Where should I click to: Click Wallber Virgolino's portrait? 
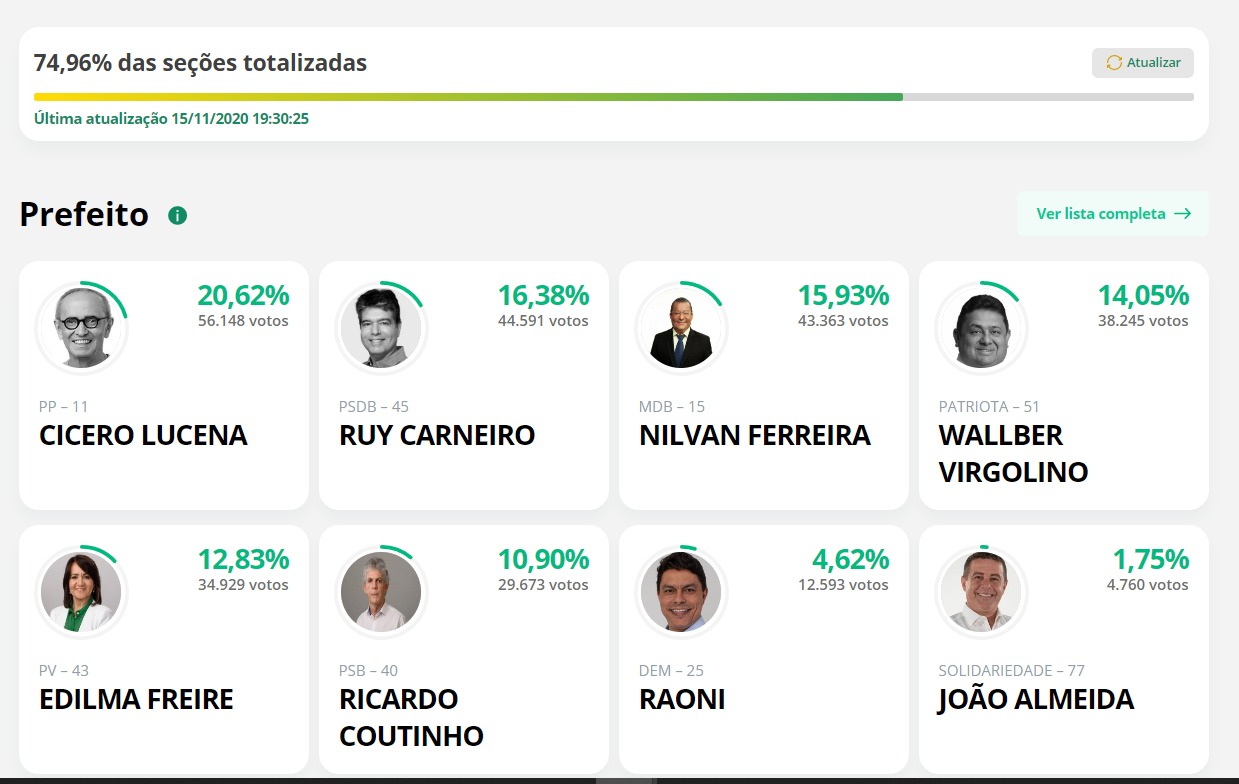pos(981,327)
